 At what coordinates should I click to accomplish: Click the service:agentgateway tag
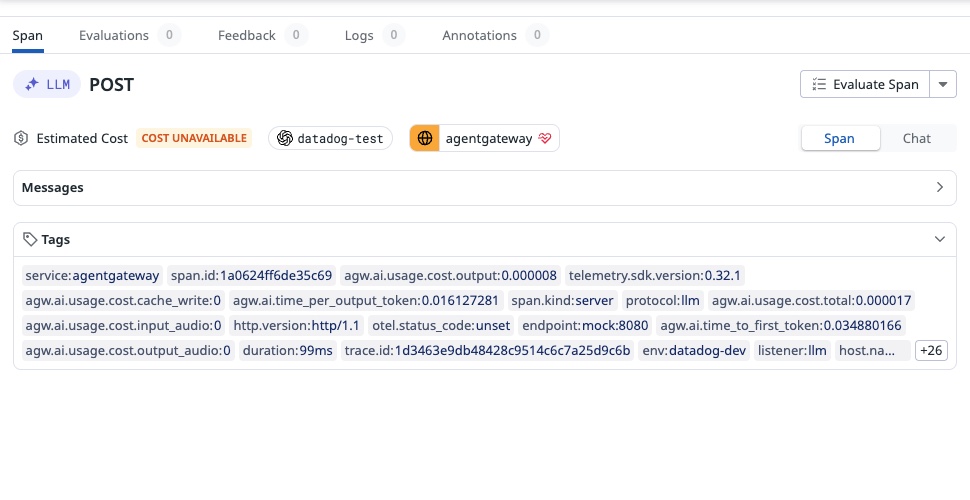tap(92, 275)
